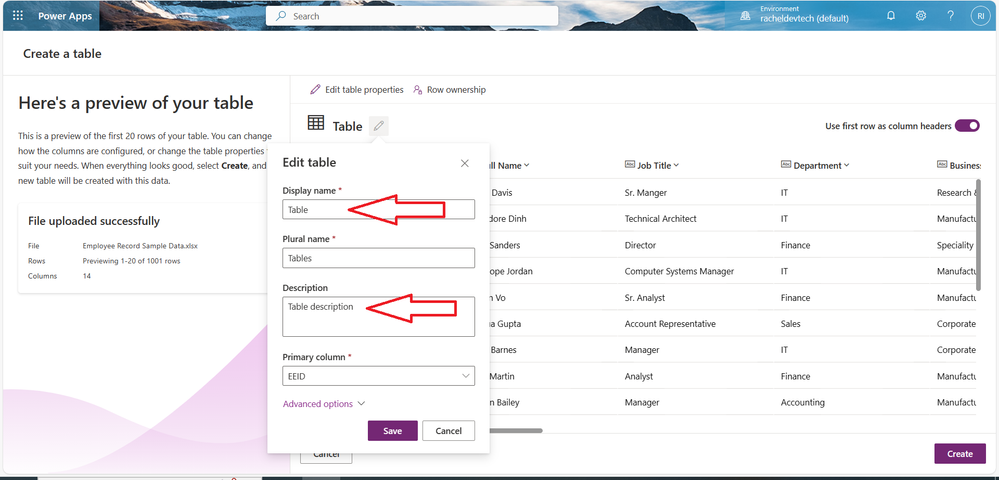The width and height of the screenshot is (999, 480).
Task: Click the Previewing 1-20 of 1001 rows text
Action: 131,261
